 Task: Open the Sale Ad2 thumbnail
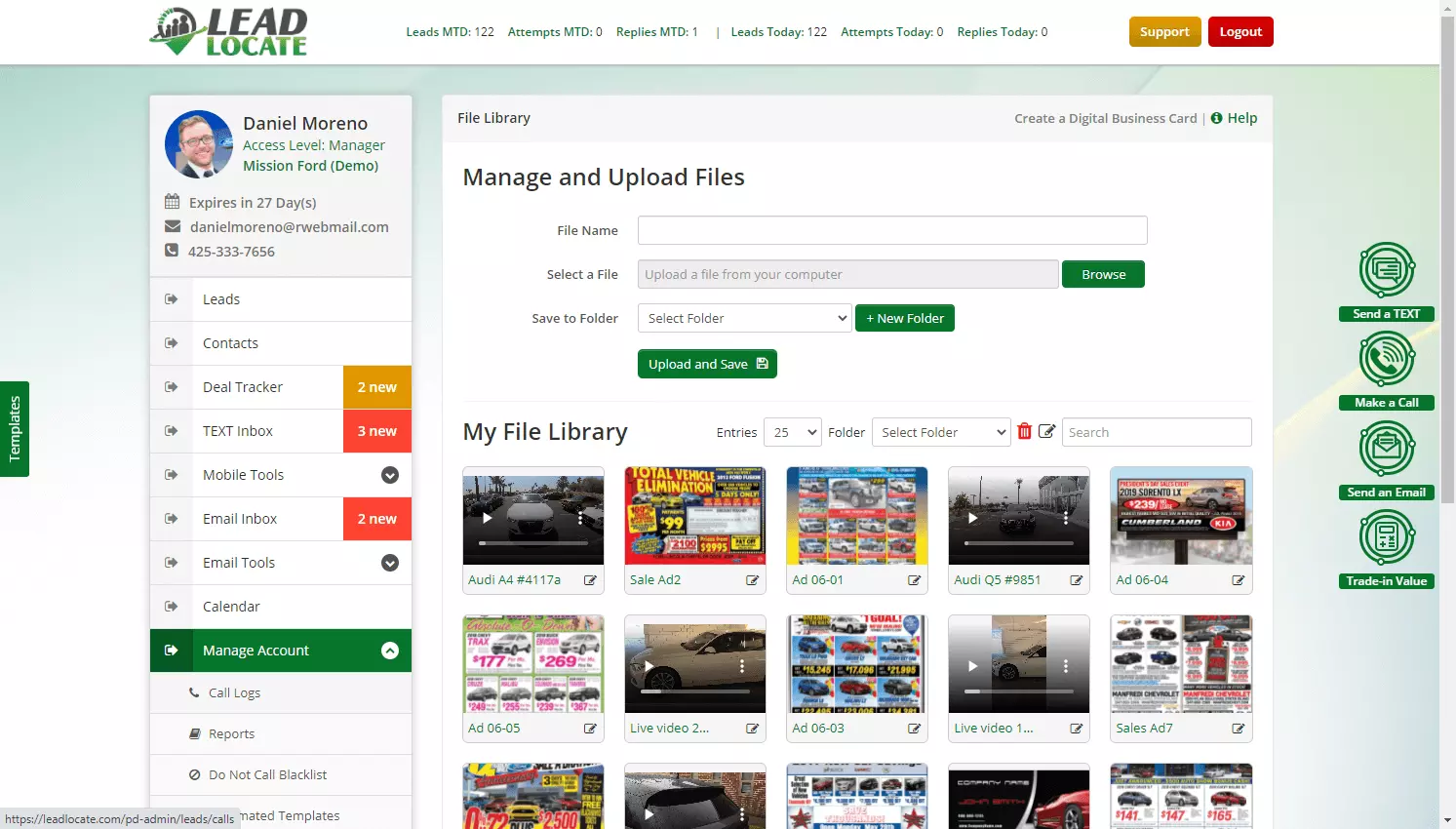pyautogui.click(x=695, y=516)
